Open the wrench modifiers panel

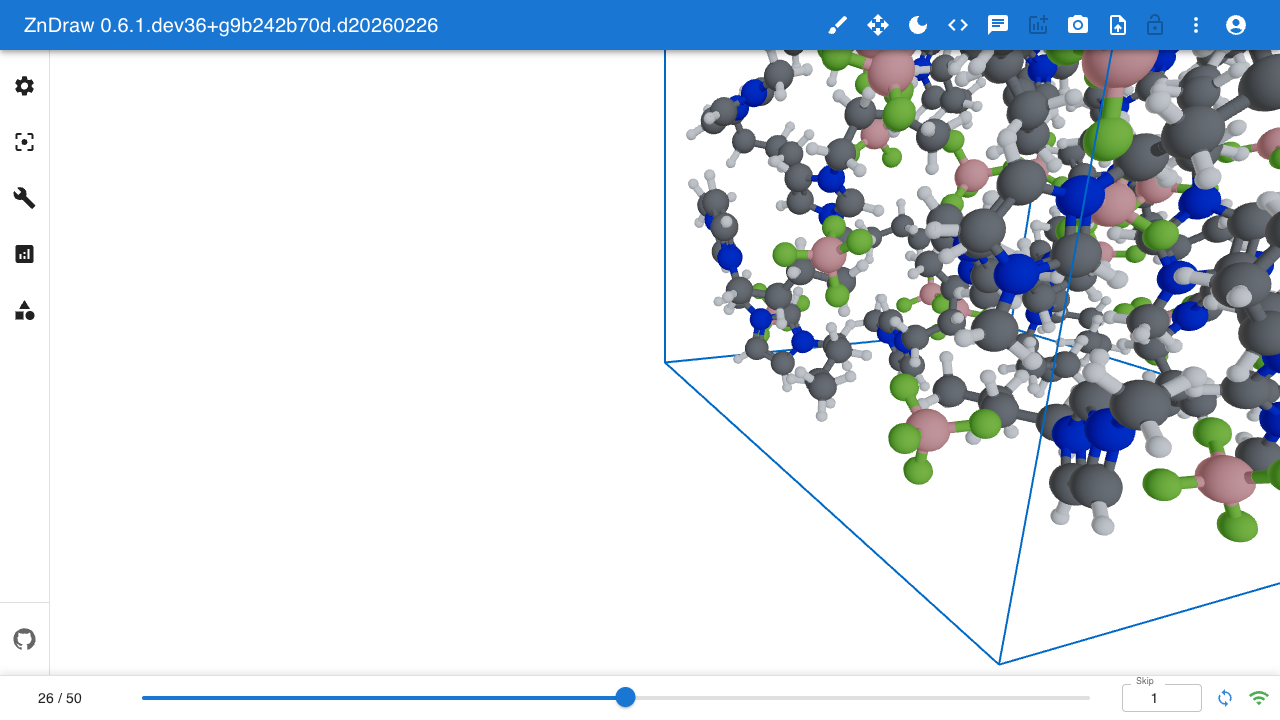tap(25, 198)
